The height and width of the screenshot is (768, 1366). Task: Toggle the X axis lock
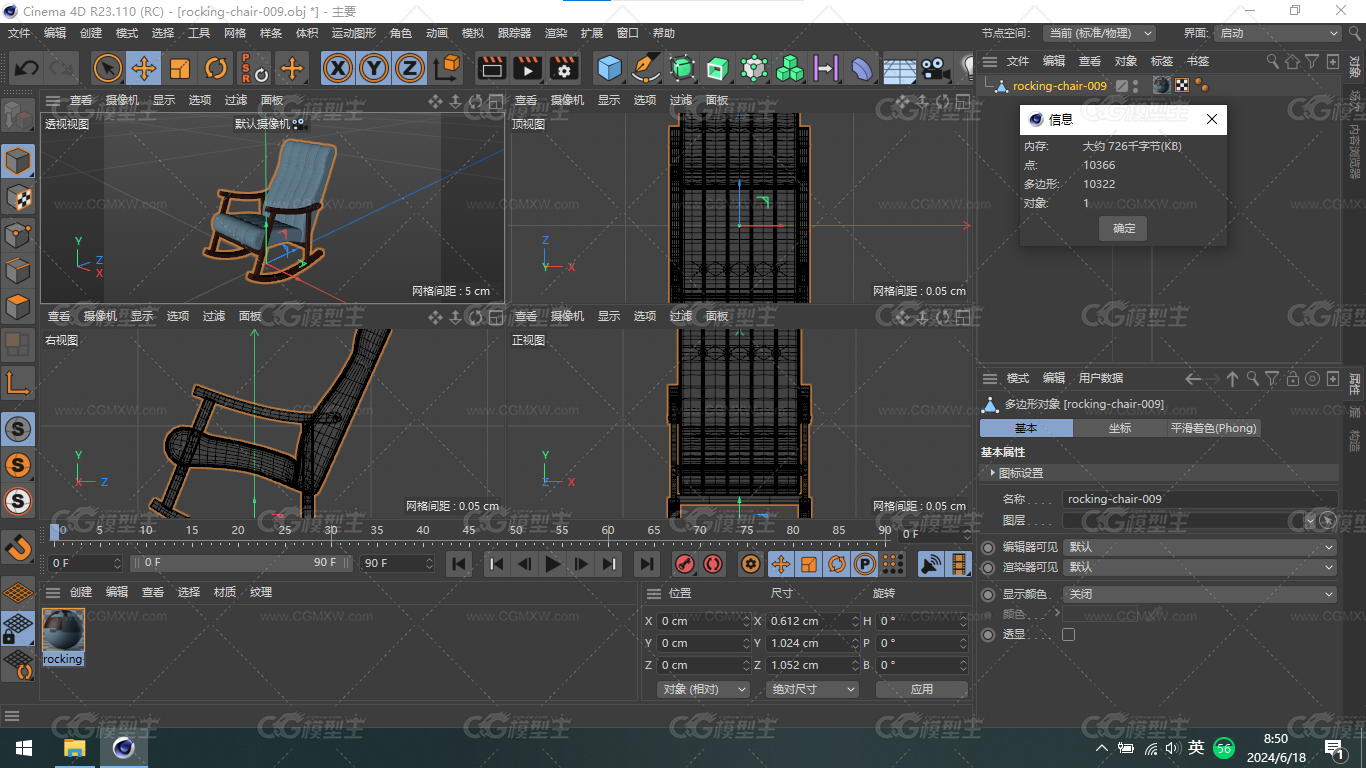(339, 68)
